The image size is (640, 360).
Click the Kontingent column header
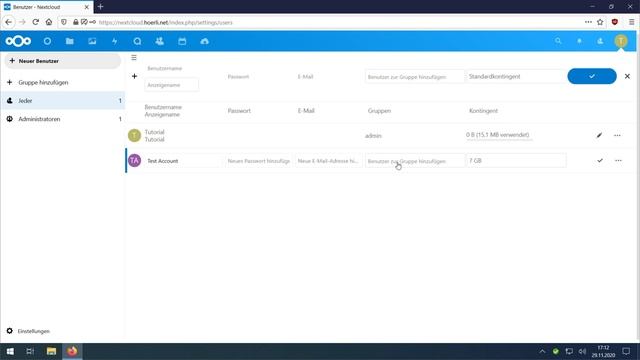[x=483, y=111]
